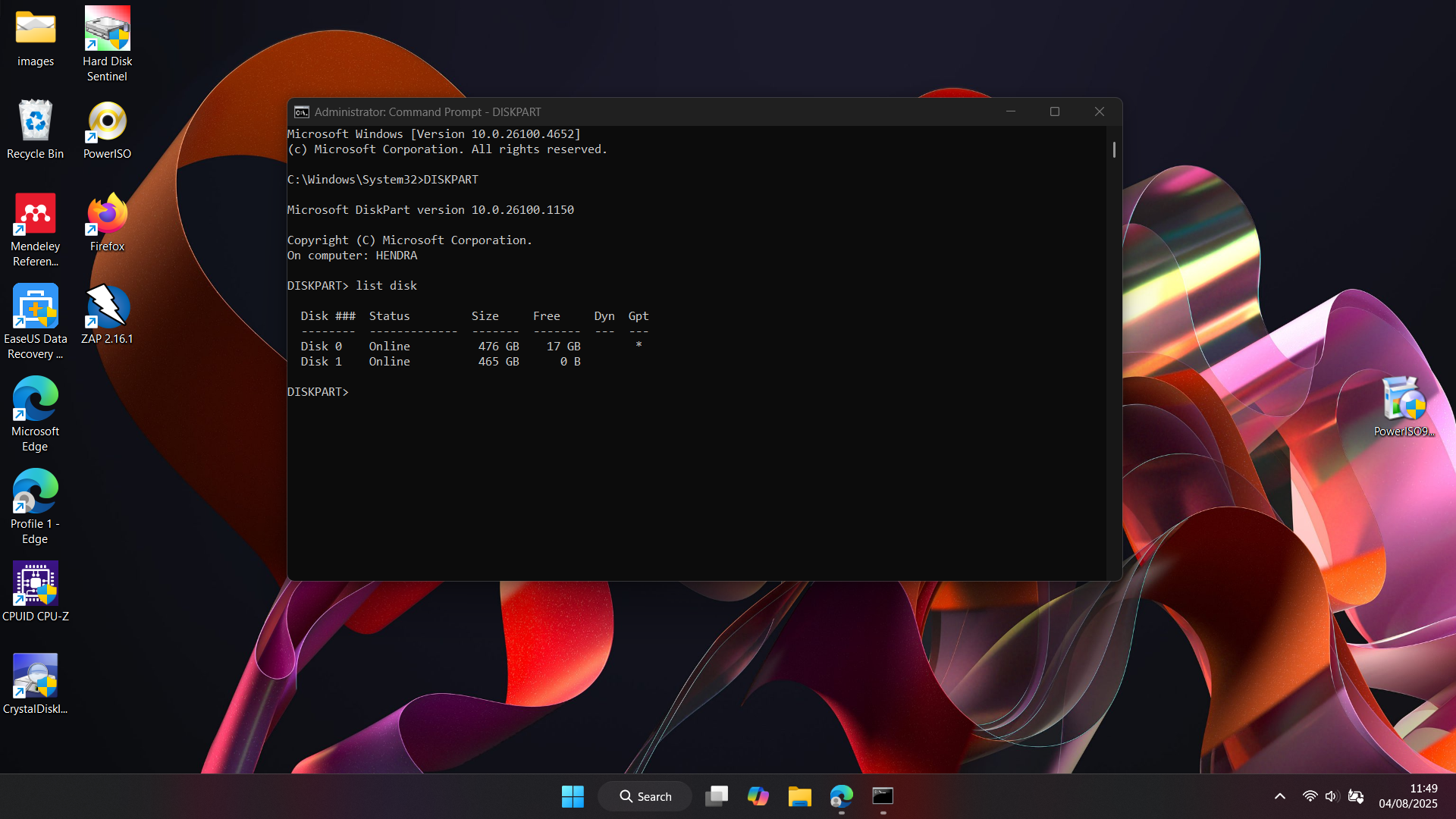Viewport: 1456px width, 819px height.
Task: Open the clock and date panel
Action: click(x=1407, y=796)
